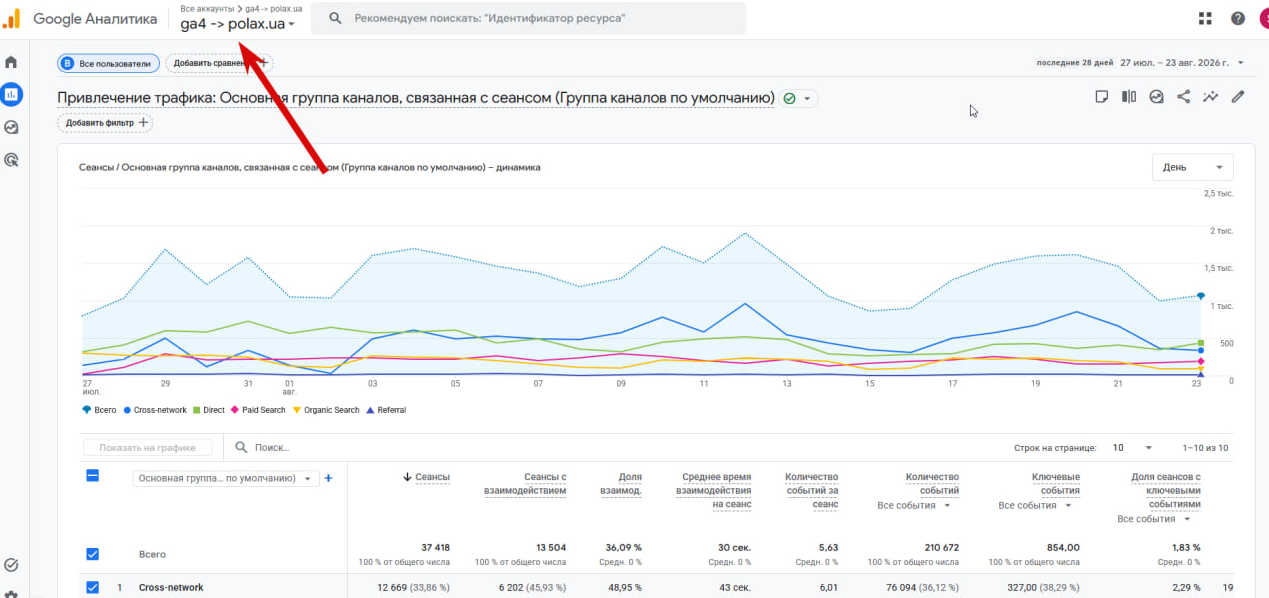Open the primary dimension Основная группа dropdown
The image size is (1269, 598).
coord(226,478)
